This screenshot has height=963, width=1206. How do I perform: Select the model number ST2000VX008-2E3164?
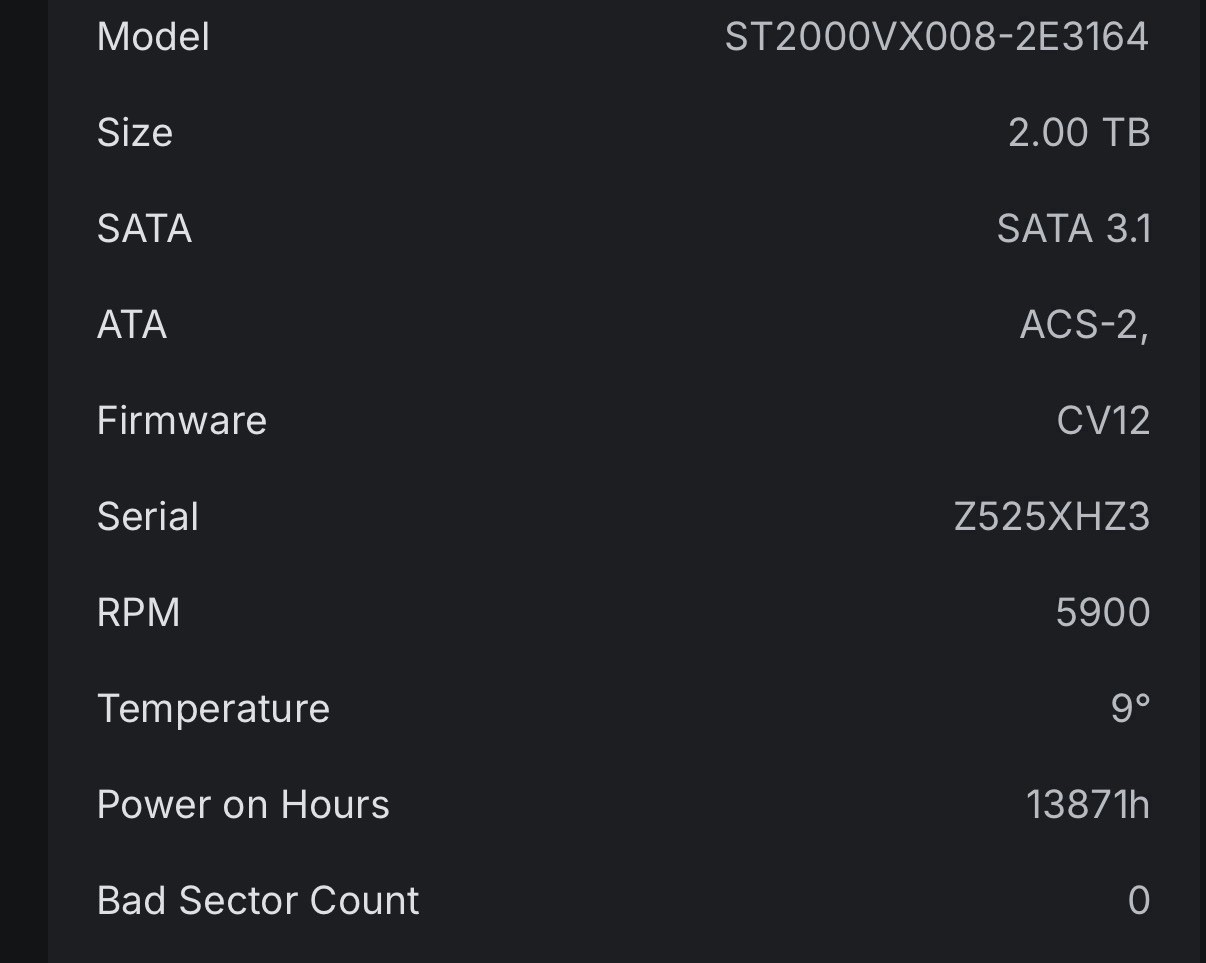click(x=936, y=37)
